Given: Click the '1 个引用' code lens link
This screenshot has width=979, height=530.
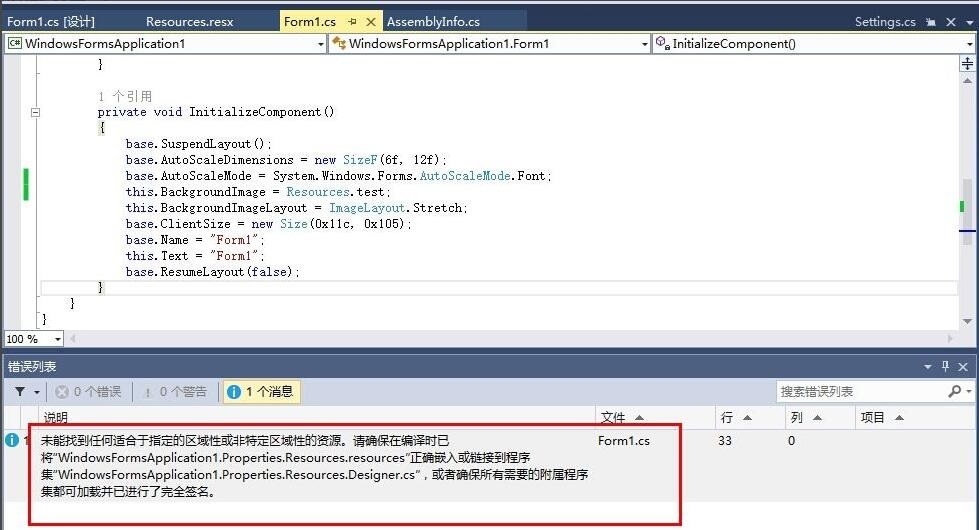Looking at the screenshot, I should point(125,96).
